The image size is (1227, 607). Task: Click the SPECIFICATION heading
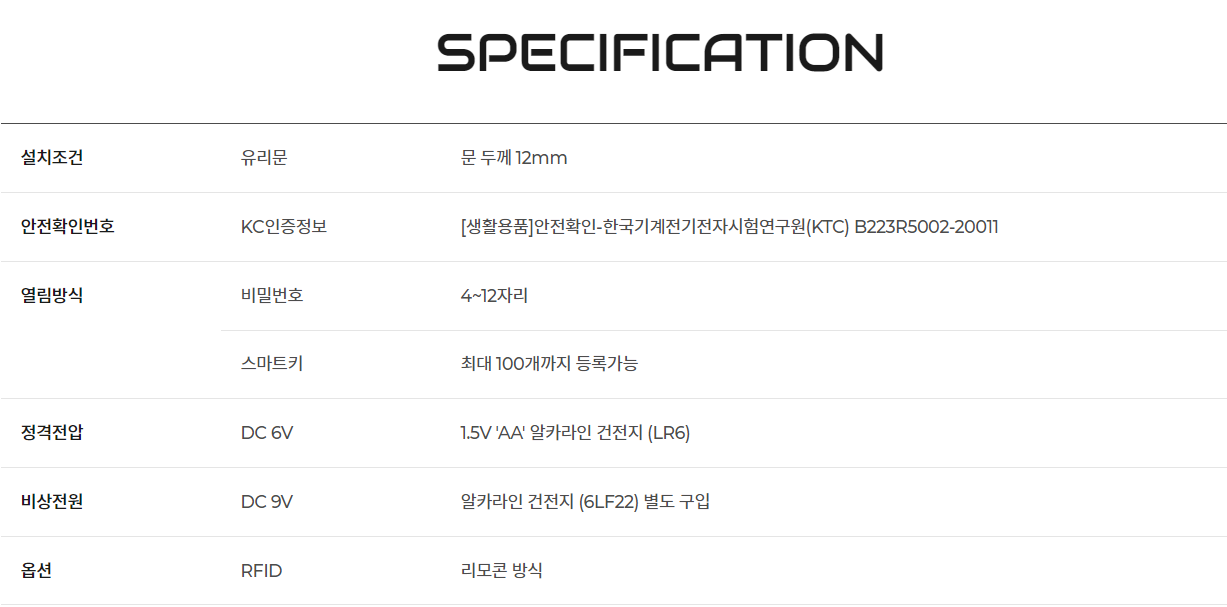click(x=660, y=52)
